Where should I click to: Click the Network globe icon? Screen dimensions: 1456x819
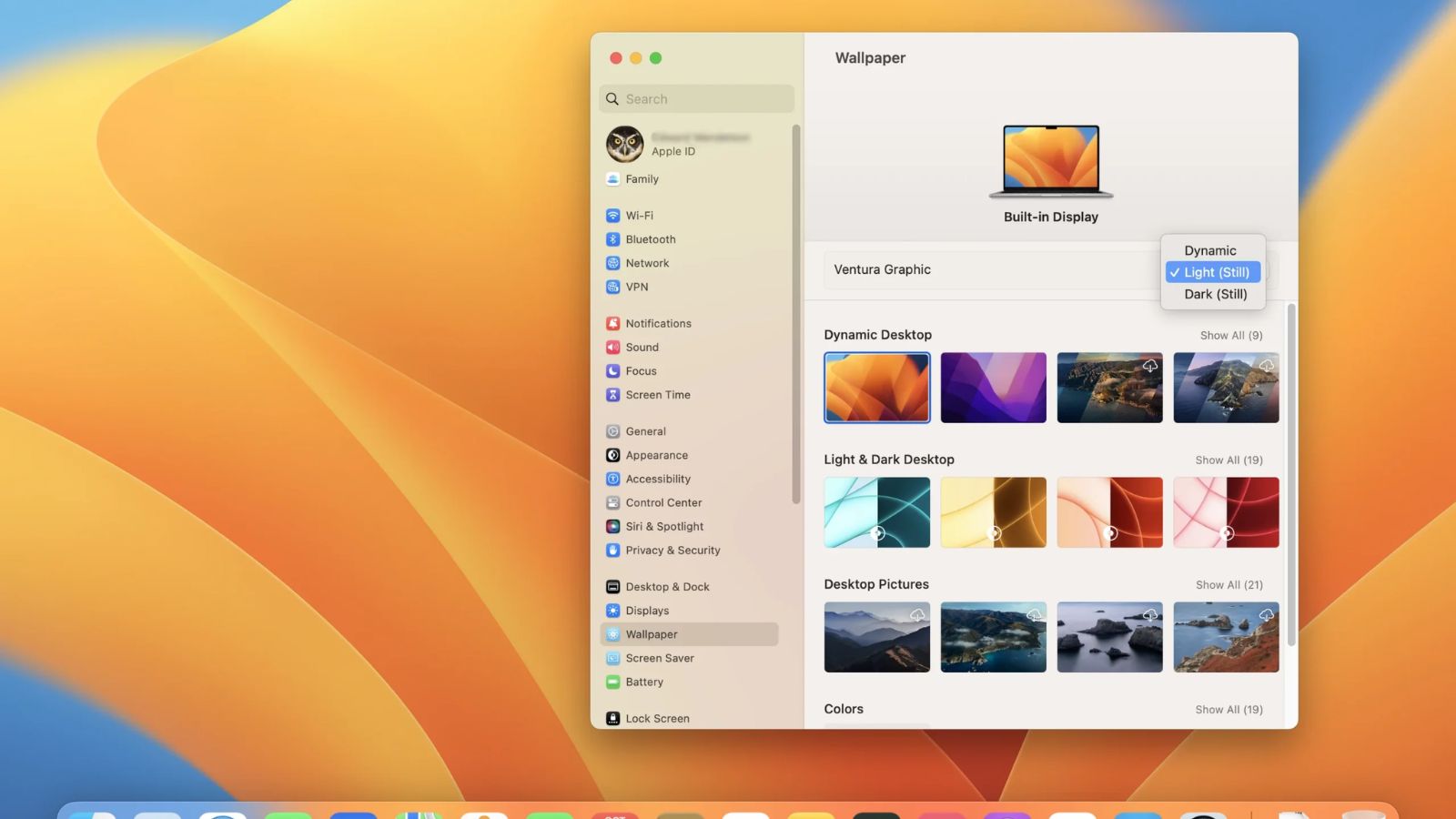tap(613, 263)
